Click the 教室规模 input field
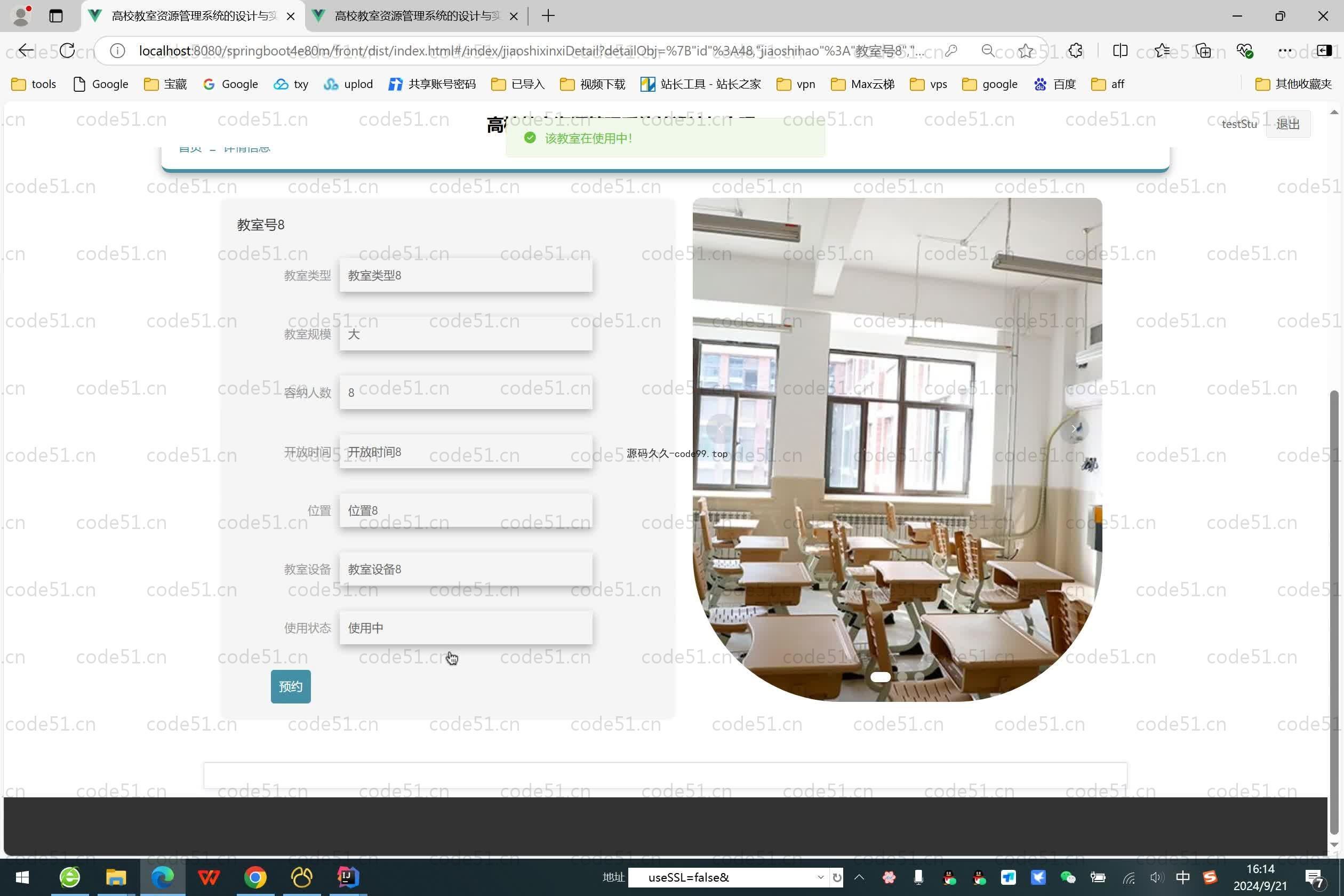This screenshot has height=896, width=1344. click(466, 334)
